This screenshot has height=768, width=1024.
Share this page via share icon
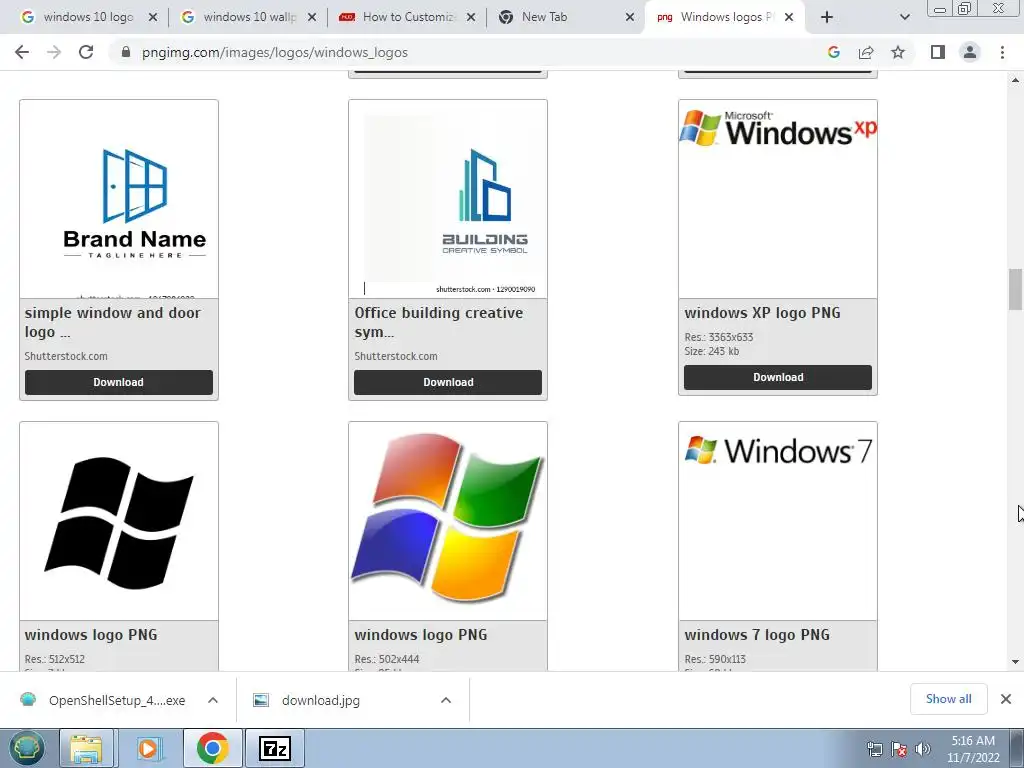[866, 52]
